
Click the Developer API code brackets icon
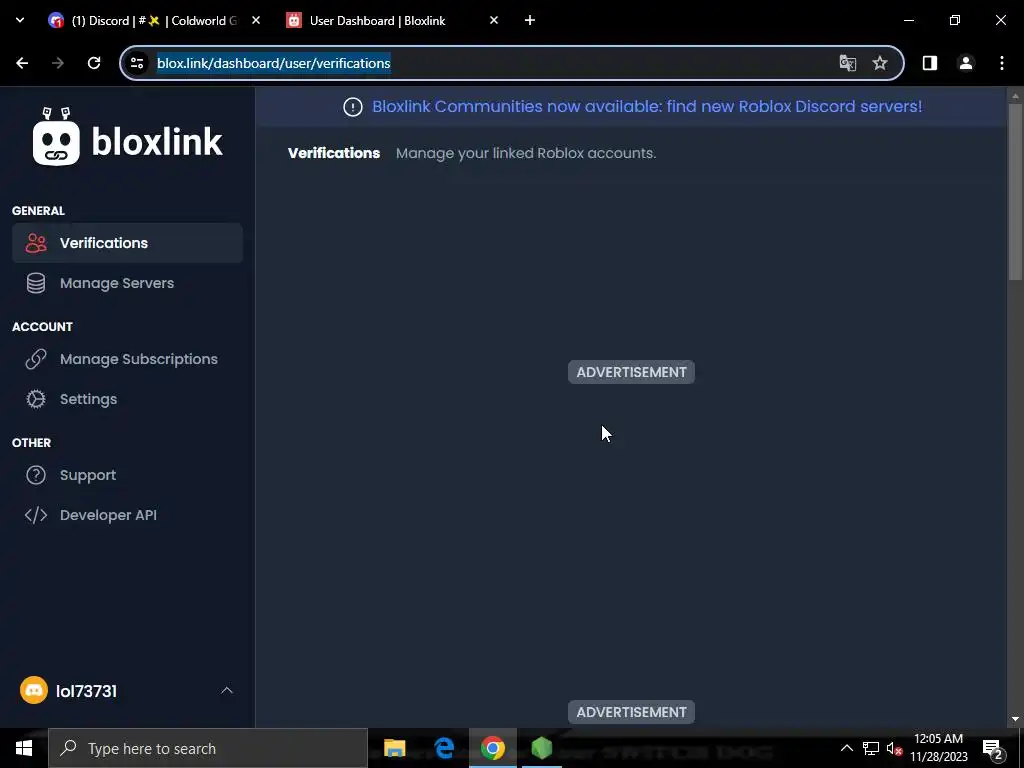36,515
